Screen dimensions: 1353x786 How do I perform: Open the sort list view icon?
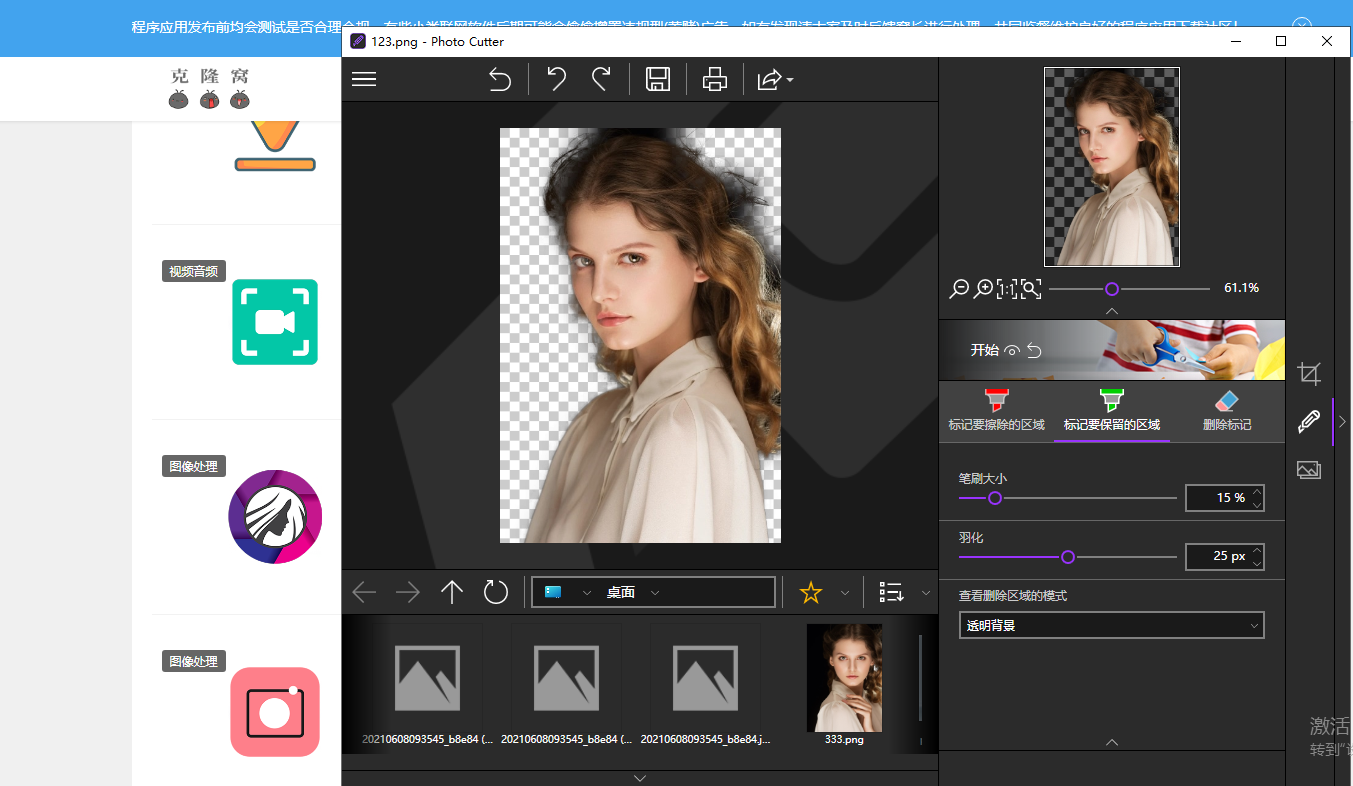[x=891, y=592]
